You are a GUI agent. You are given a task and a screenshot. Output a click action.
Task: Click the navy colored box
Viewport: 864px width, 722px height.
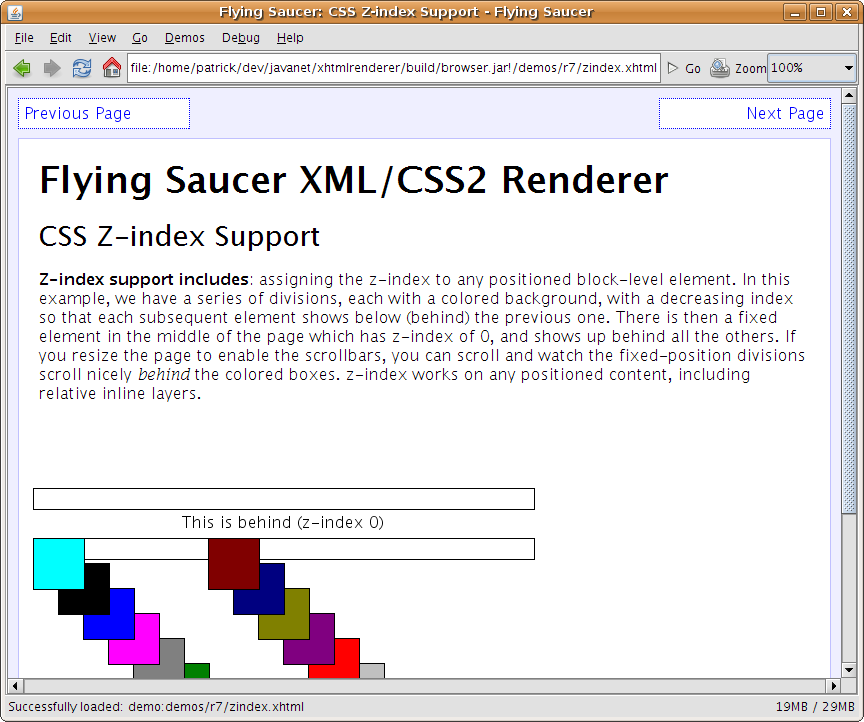(259, 589)
